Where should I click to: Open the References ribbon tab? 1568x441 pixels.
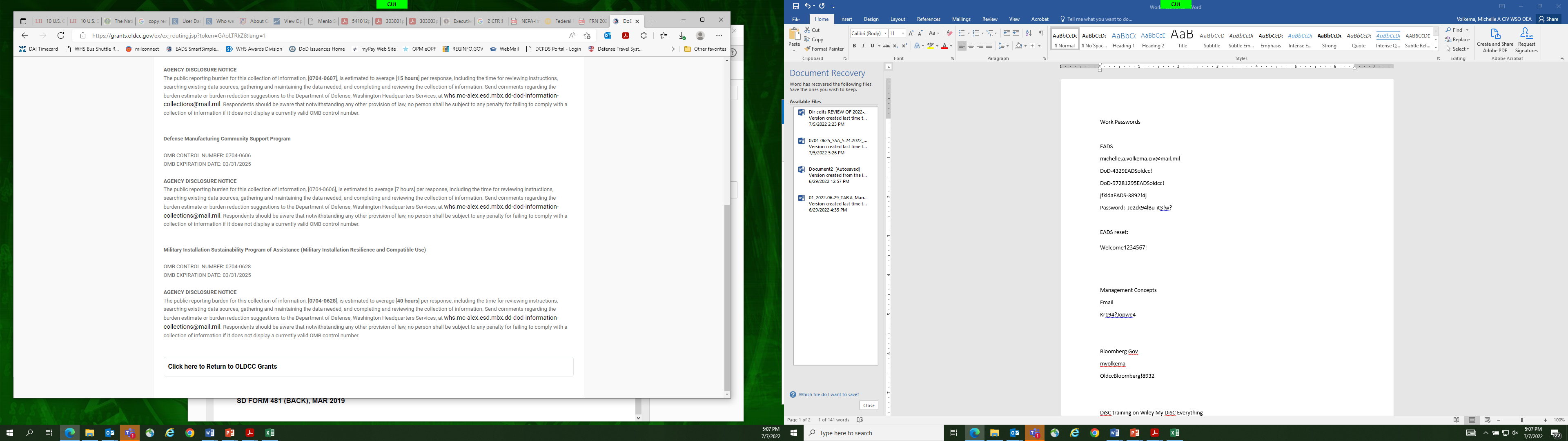click(928, 20)
